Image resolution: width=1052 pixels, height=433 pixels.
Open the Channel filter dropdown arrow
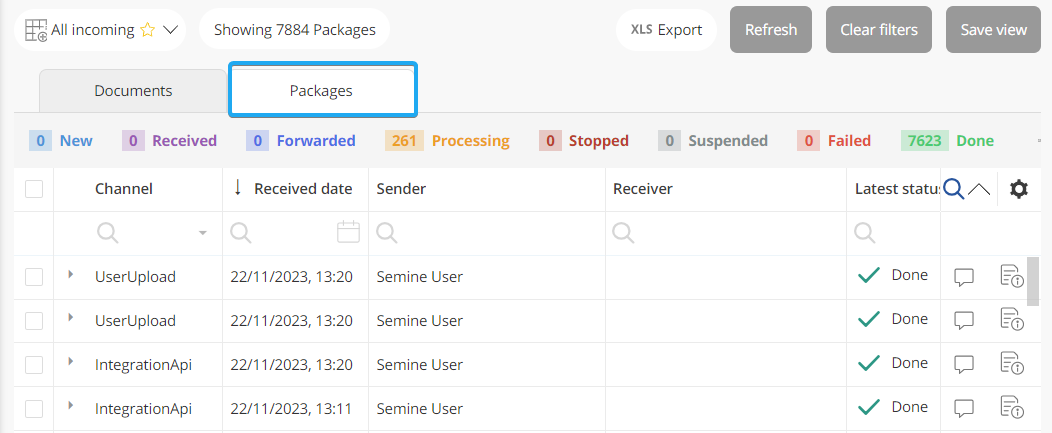click(203, 233)
